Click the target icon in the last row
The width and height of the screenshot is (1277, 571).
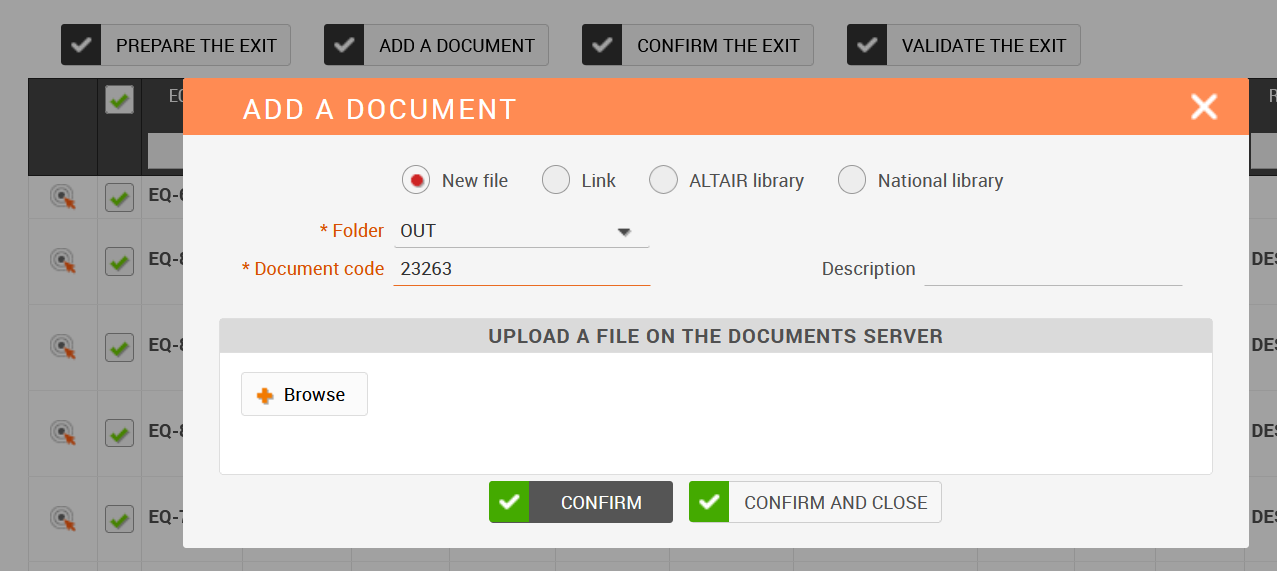(x=63, y=518)
